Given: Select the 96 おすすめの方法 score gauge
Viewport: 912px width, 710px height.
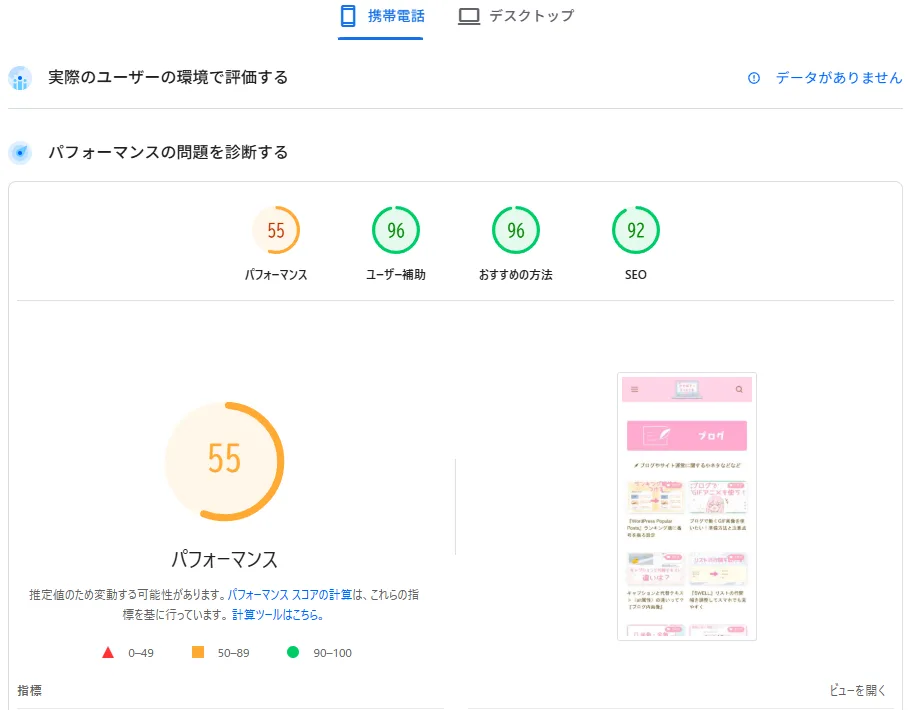Looking at the screenshot, I should click(x=516, y=230).
